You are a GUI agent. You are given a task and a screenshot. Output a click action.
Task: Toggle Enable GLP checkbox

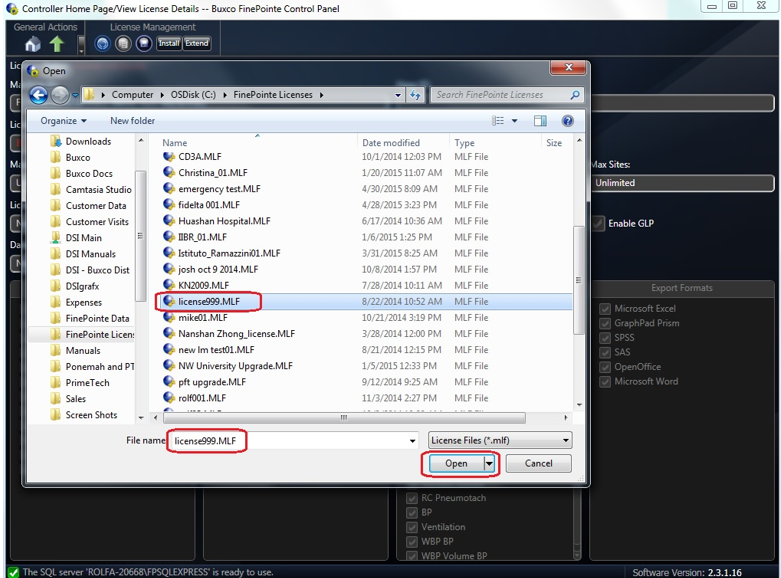point(599,223)
